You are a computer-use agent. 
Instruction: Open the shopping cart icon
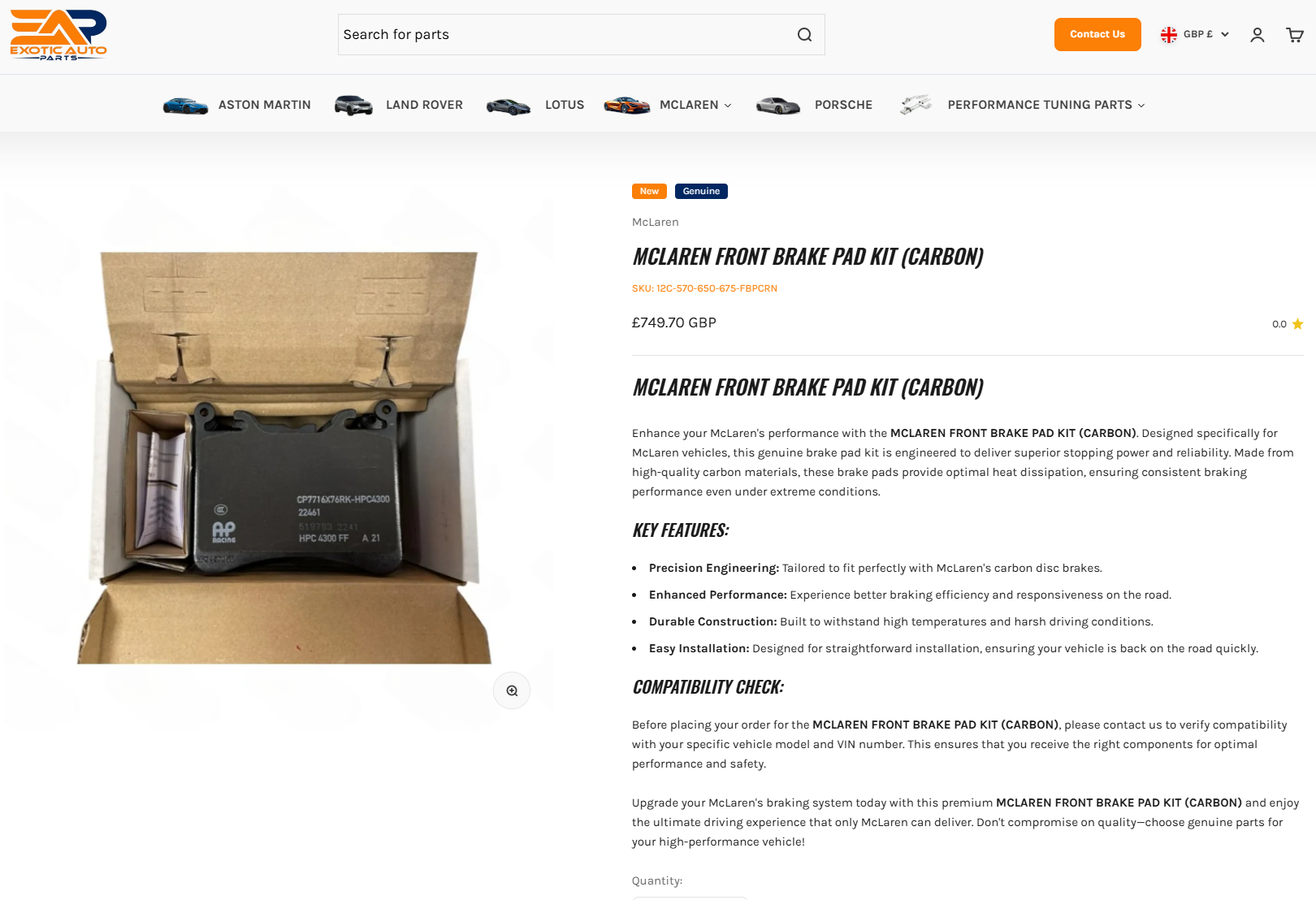(1295, 35)
